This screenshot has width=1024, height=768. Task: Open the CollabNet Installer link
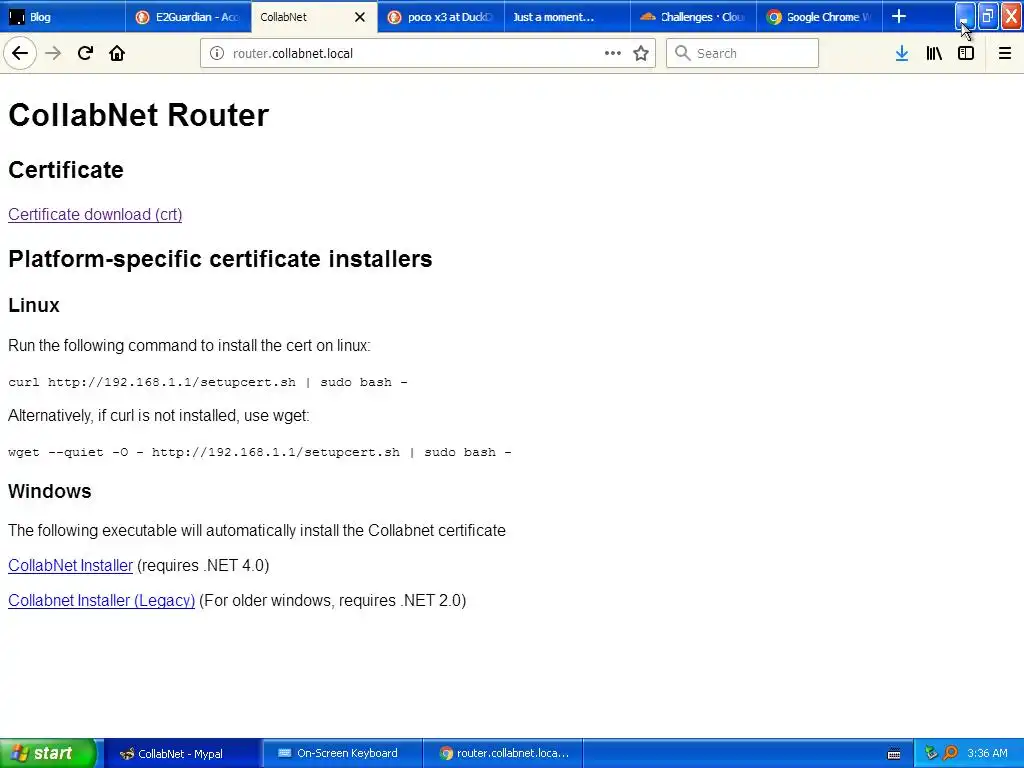point(71,565)
